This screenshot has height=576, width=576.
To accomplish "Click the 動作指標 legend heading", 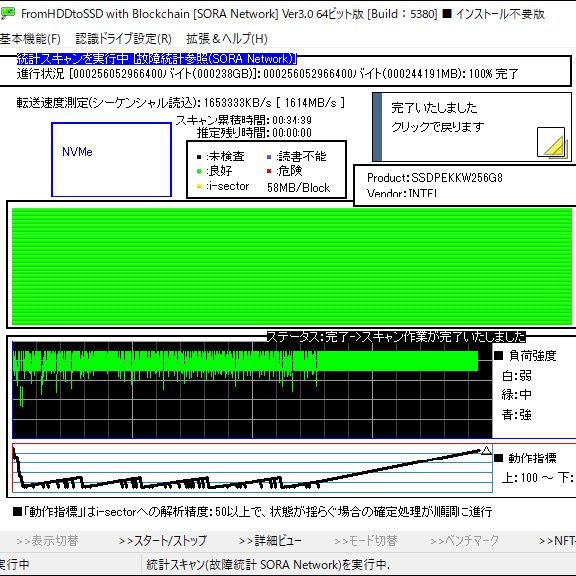I will 525,458.
